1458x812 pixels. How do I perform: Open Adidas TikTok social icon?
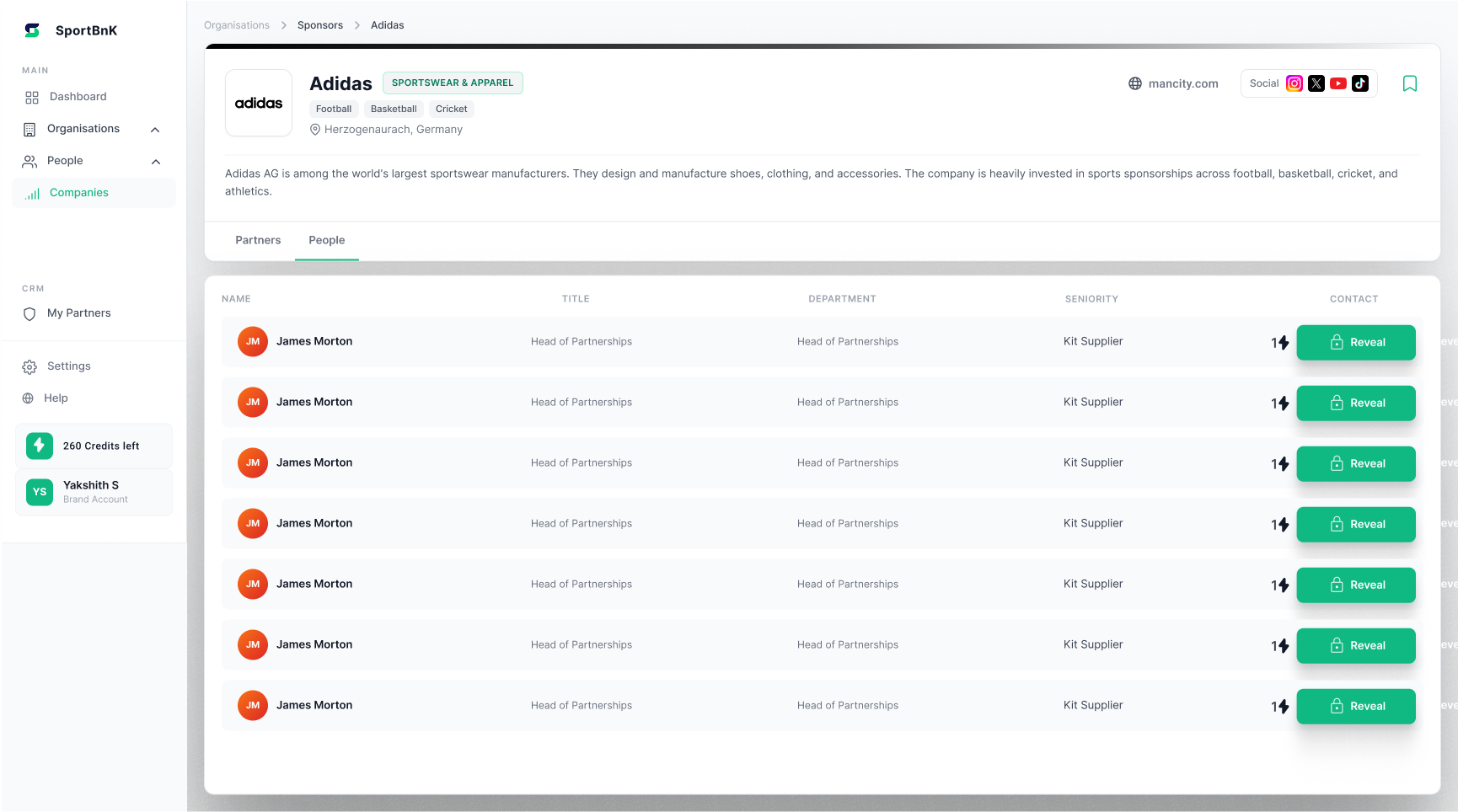tap(1359, 83)
